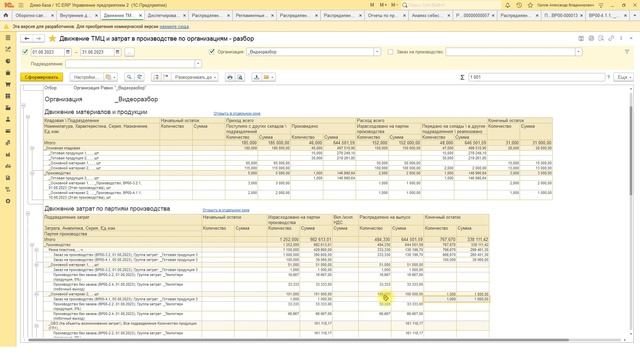Open print preview icon
This screenshot has width=640, height=360.
coord(240,77)
